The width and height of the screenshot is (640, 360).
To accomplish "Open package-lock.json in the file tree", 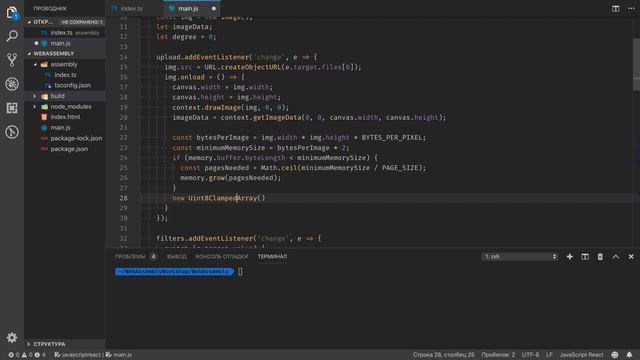I will (65, 138).
